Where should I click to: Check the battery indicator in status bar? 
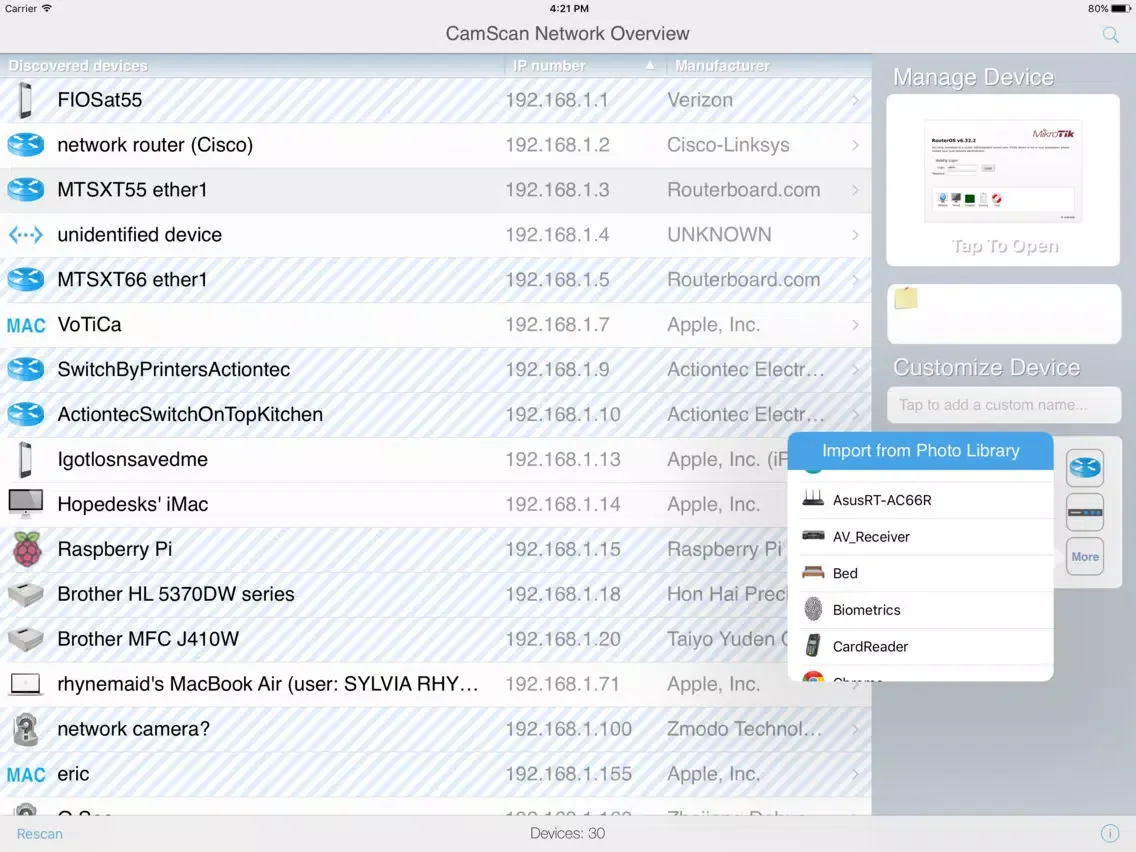pyautogui.click(x=1121, y=9)
